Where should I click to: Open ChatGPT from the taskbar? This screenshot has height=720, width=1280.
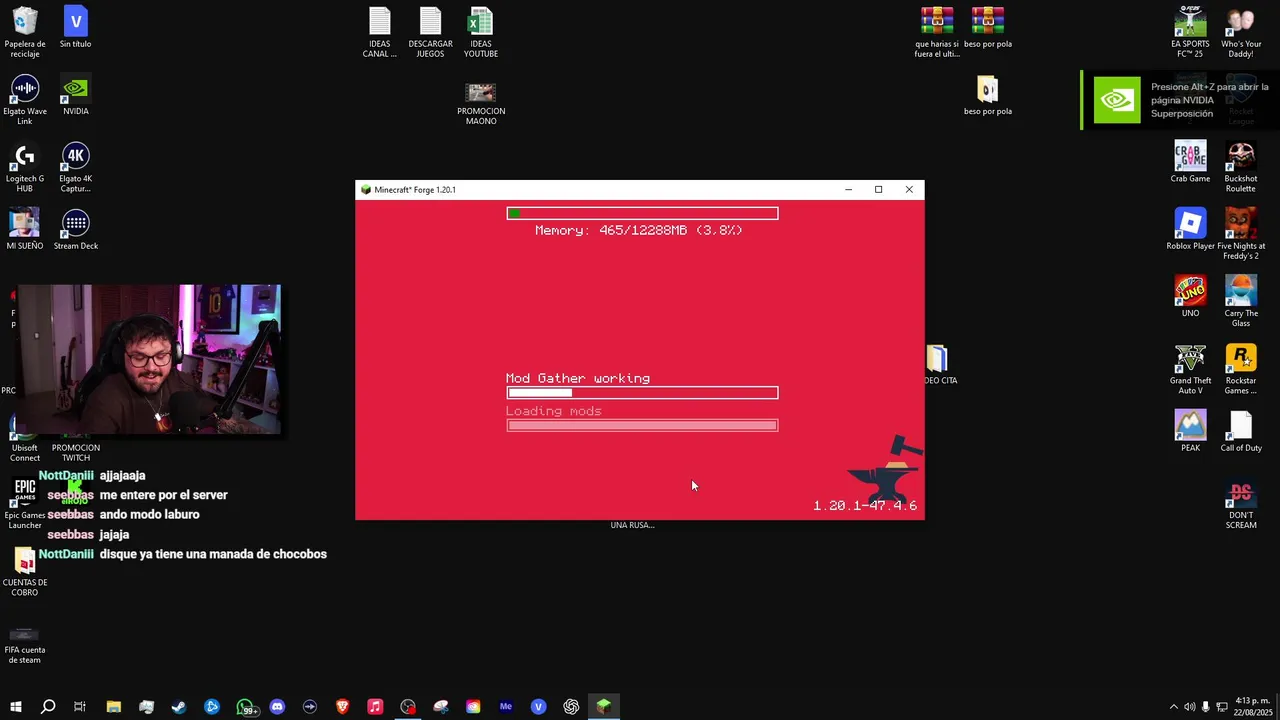tap(571, 707)
